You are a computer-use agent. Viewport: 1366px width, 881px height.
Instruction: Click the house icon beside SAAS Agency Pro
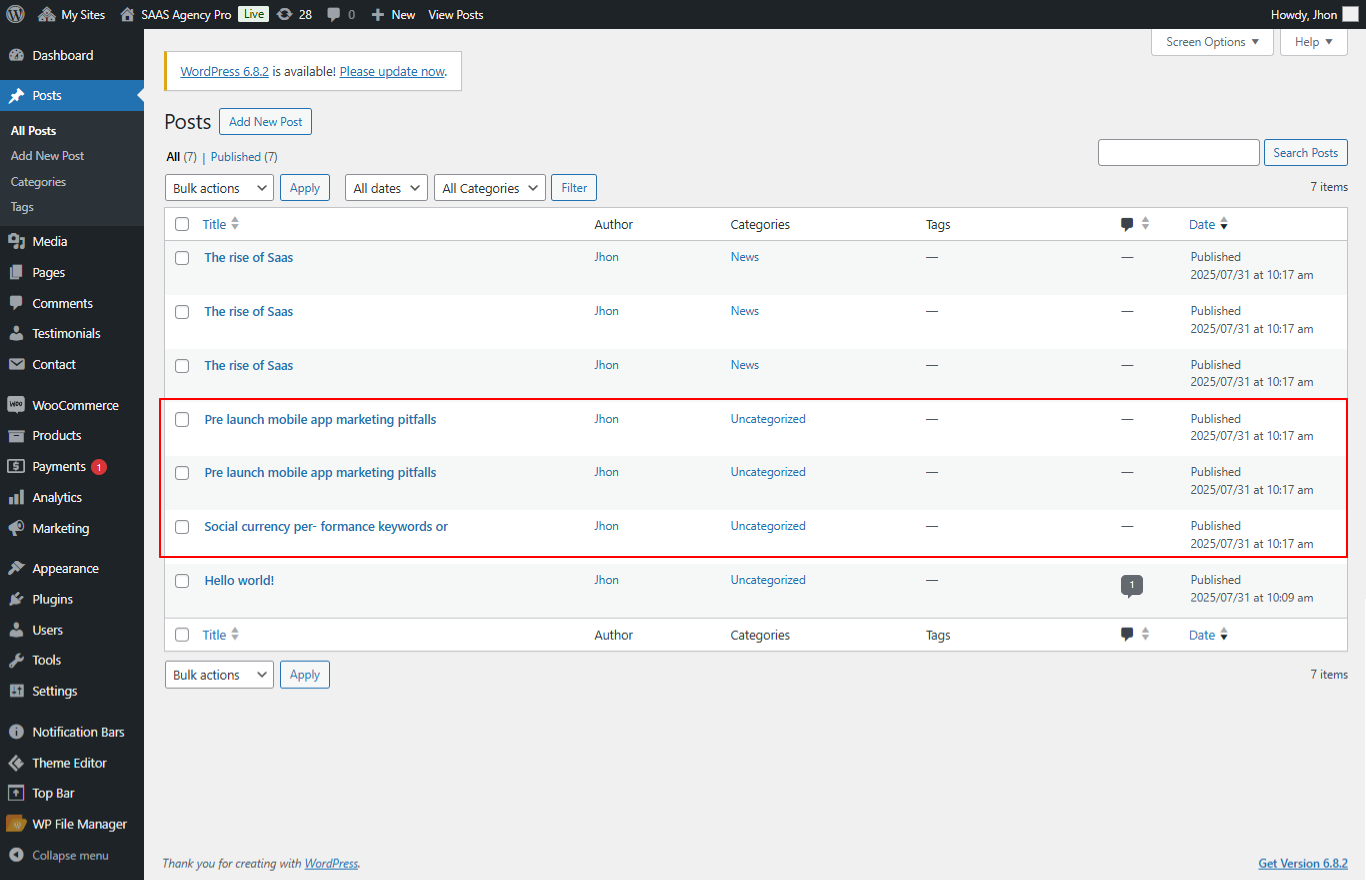[x=127, y=15]
